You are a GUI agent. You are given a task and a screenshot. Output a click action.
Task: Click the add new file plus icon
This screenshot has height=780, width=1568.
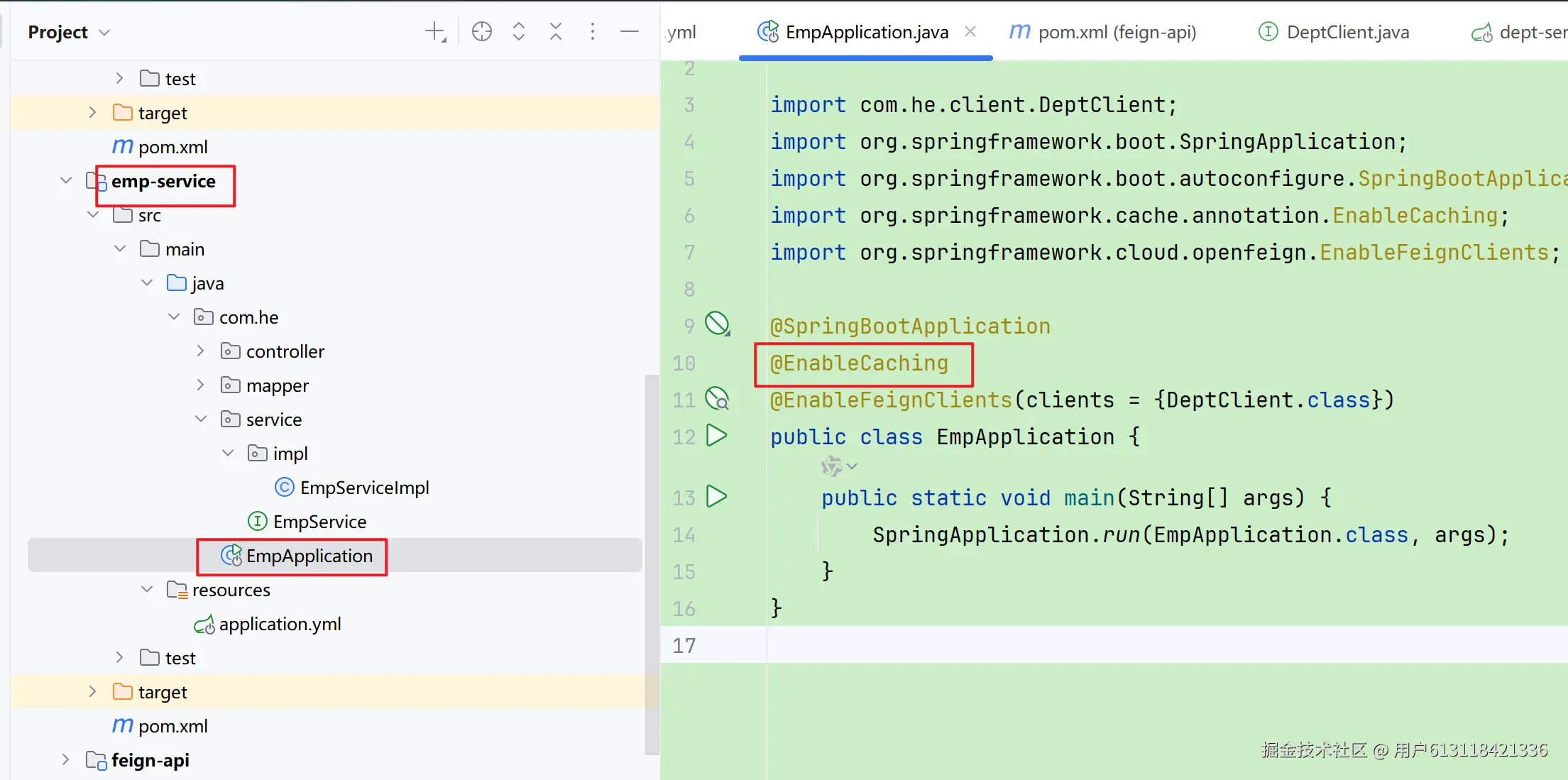[434, 32]
